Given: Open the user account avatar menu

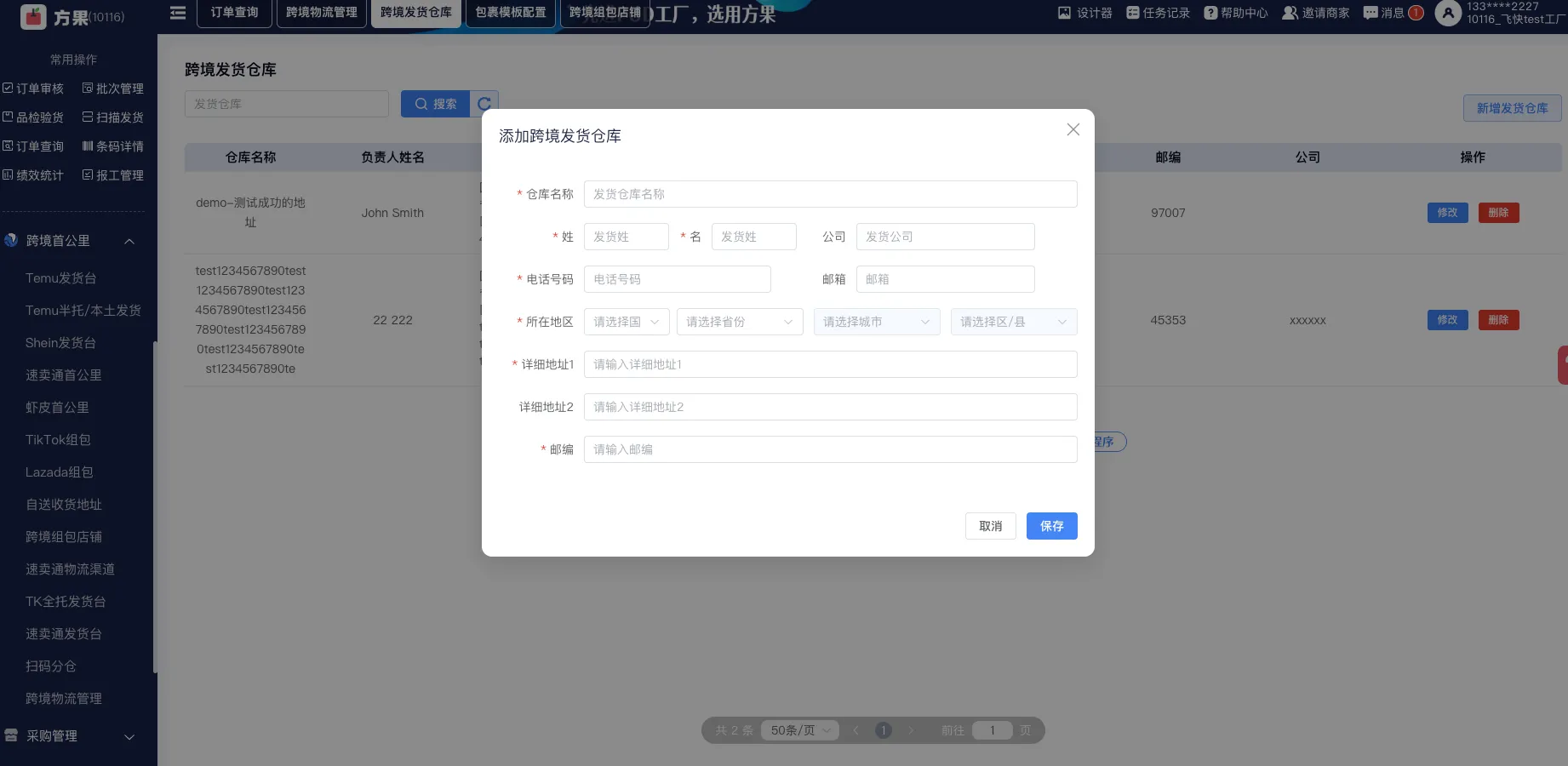Looking at the screenshot, I should click(x=1448, y=13).
